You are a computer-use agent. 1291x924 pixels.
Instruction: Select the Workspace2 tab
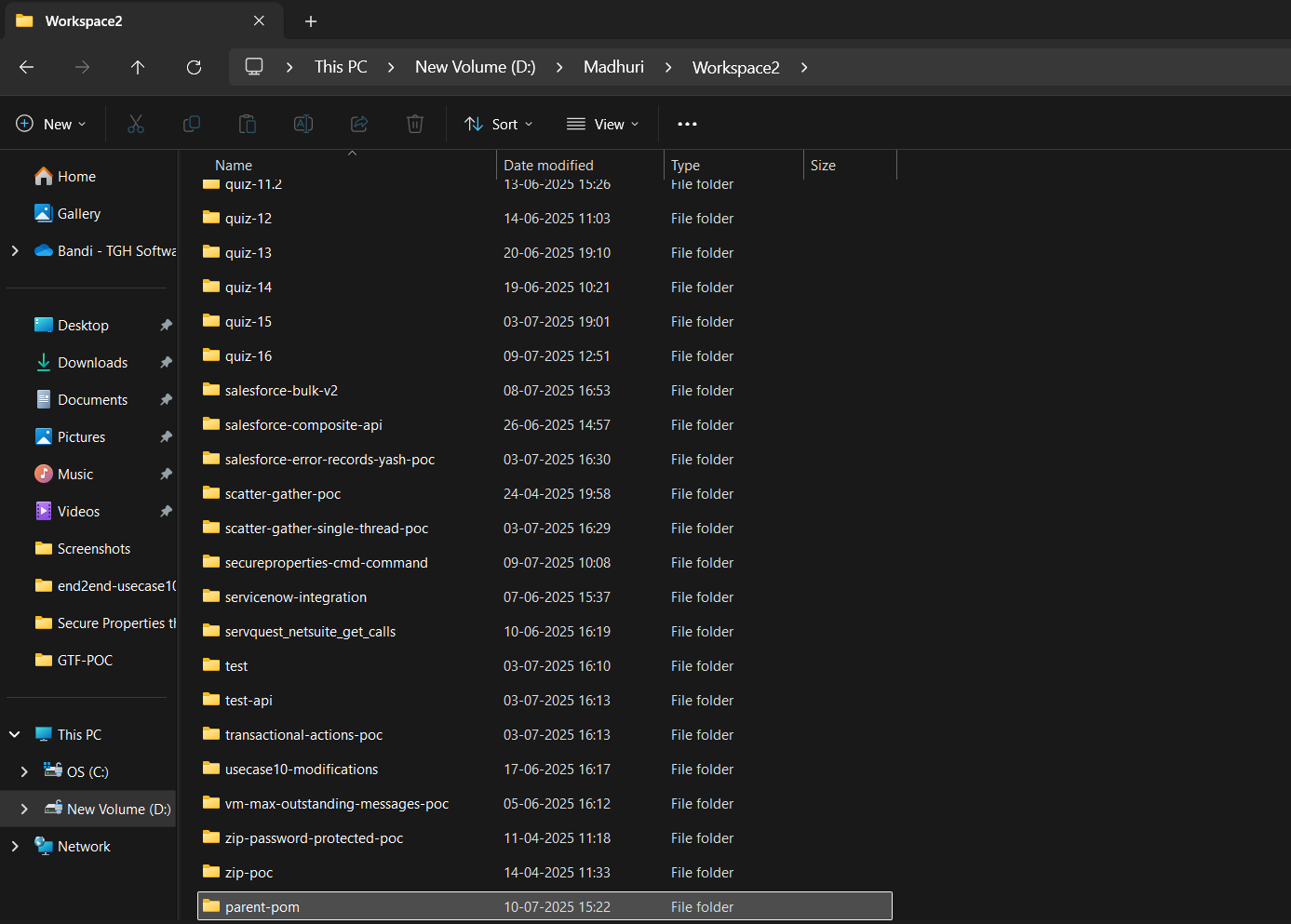[130, 20]
